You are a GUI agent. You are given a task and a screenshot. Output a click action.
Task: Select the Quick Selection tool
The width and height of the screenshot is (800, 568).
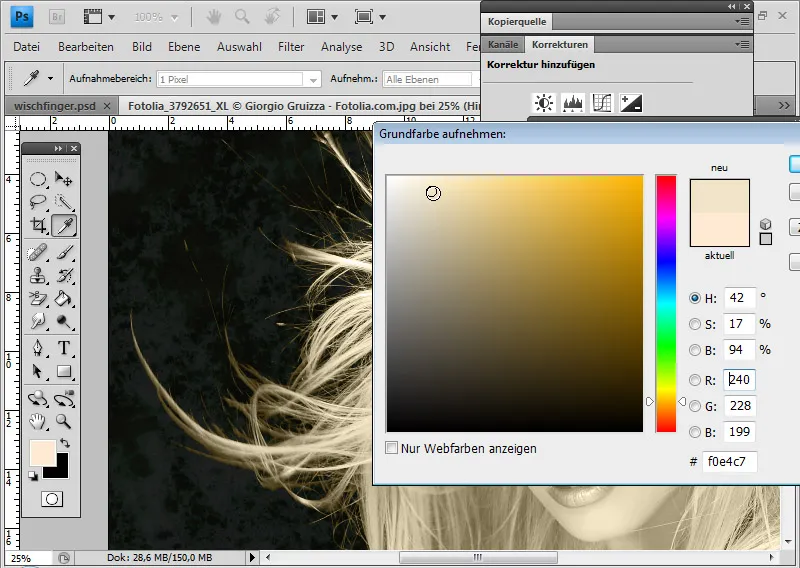(x=64, y=202)
